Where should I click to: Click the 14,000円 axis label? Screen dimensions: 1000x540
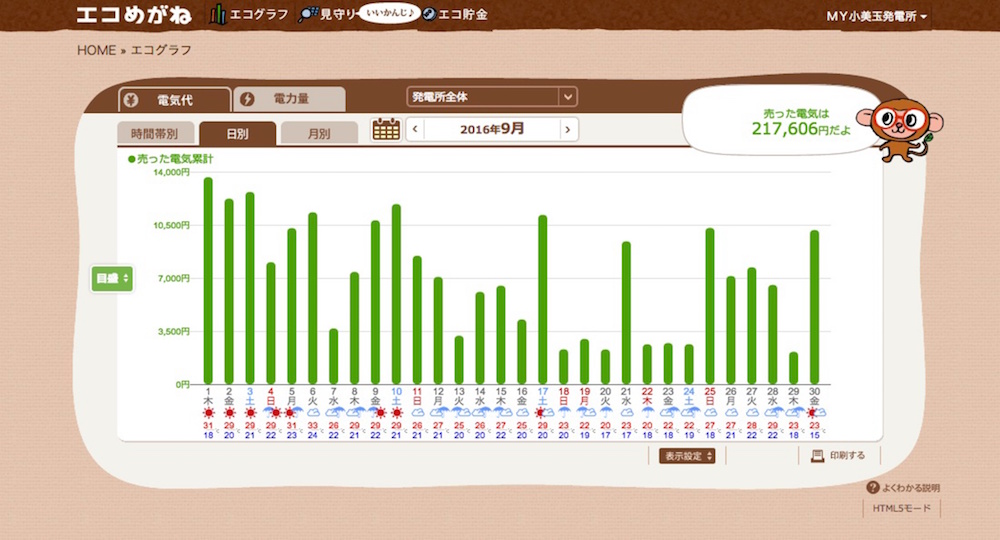172,172
